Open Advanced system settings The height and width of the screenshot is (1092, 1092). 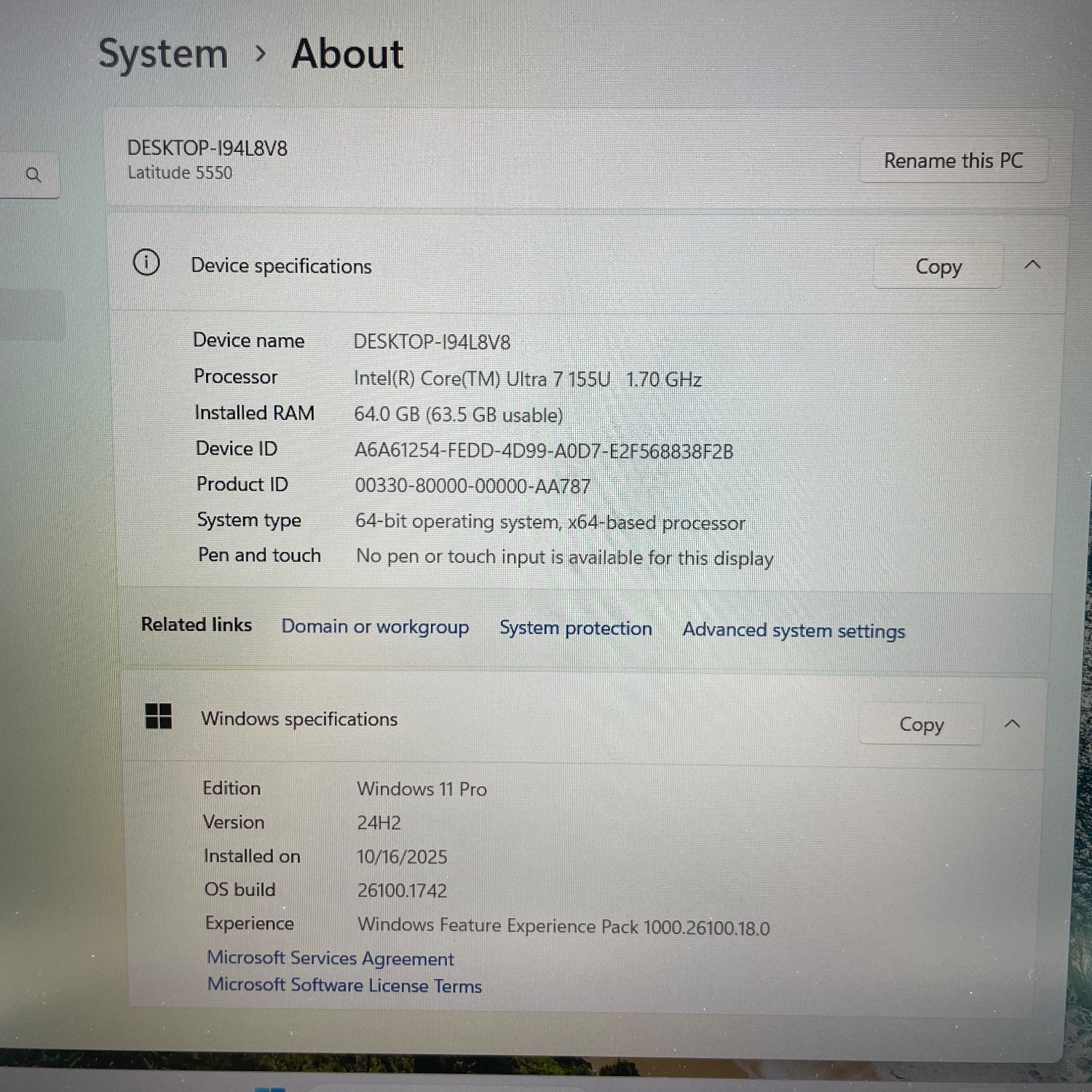794,630
